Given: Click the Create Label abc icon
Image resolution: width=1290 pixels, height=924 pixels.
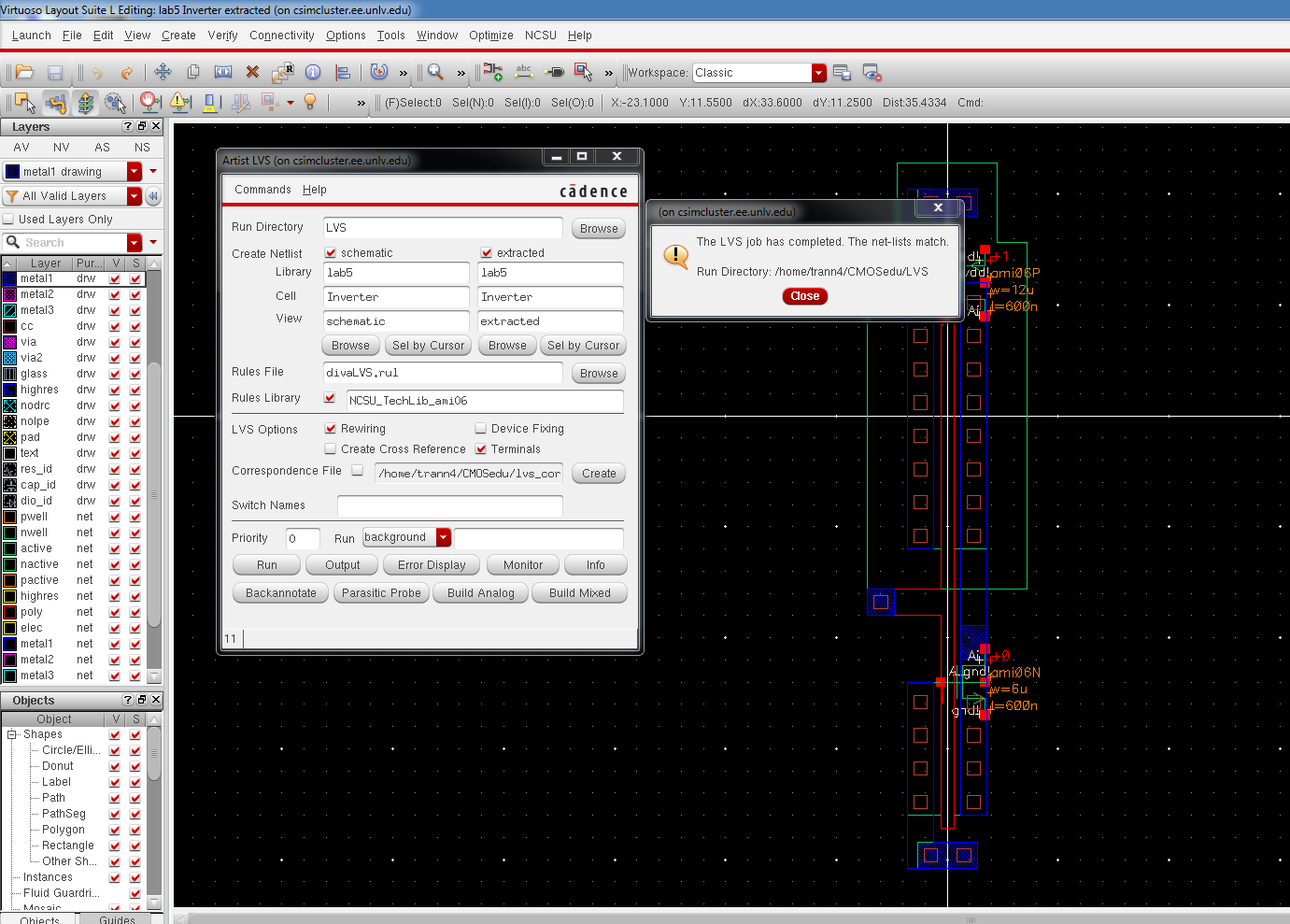Looking at the screenshot, I should click(524, 72).
